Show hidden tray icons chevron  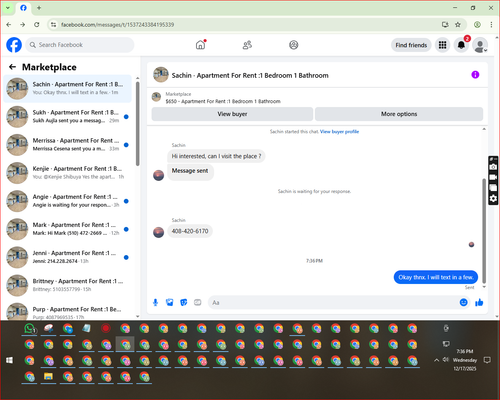(436, 360)
